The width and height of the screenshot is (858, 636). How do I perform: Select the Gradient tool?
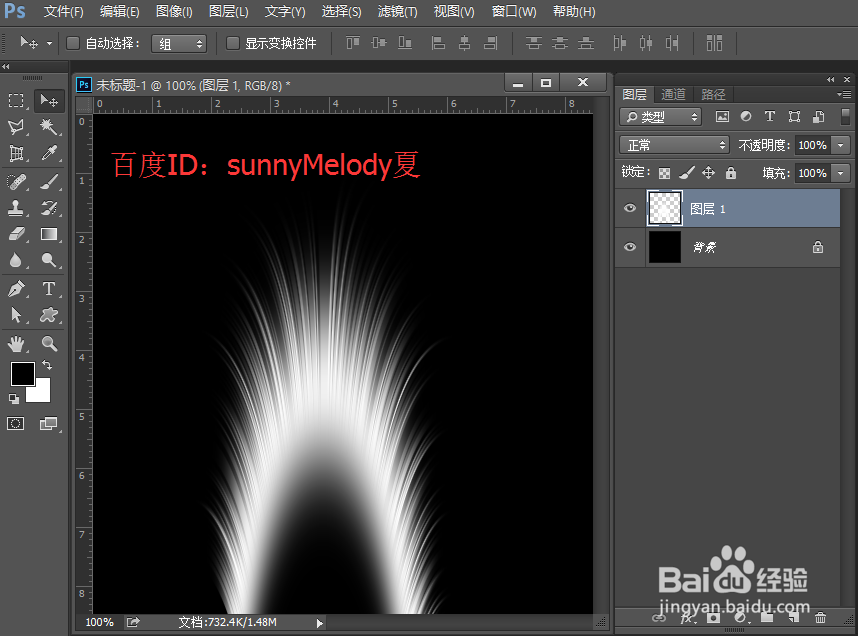click(49, 234)
